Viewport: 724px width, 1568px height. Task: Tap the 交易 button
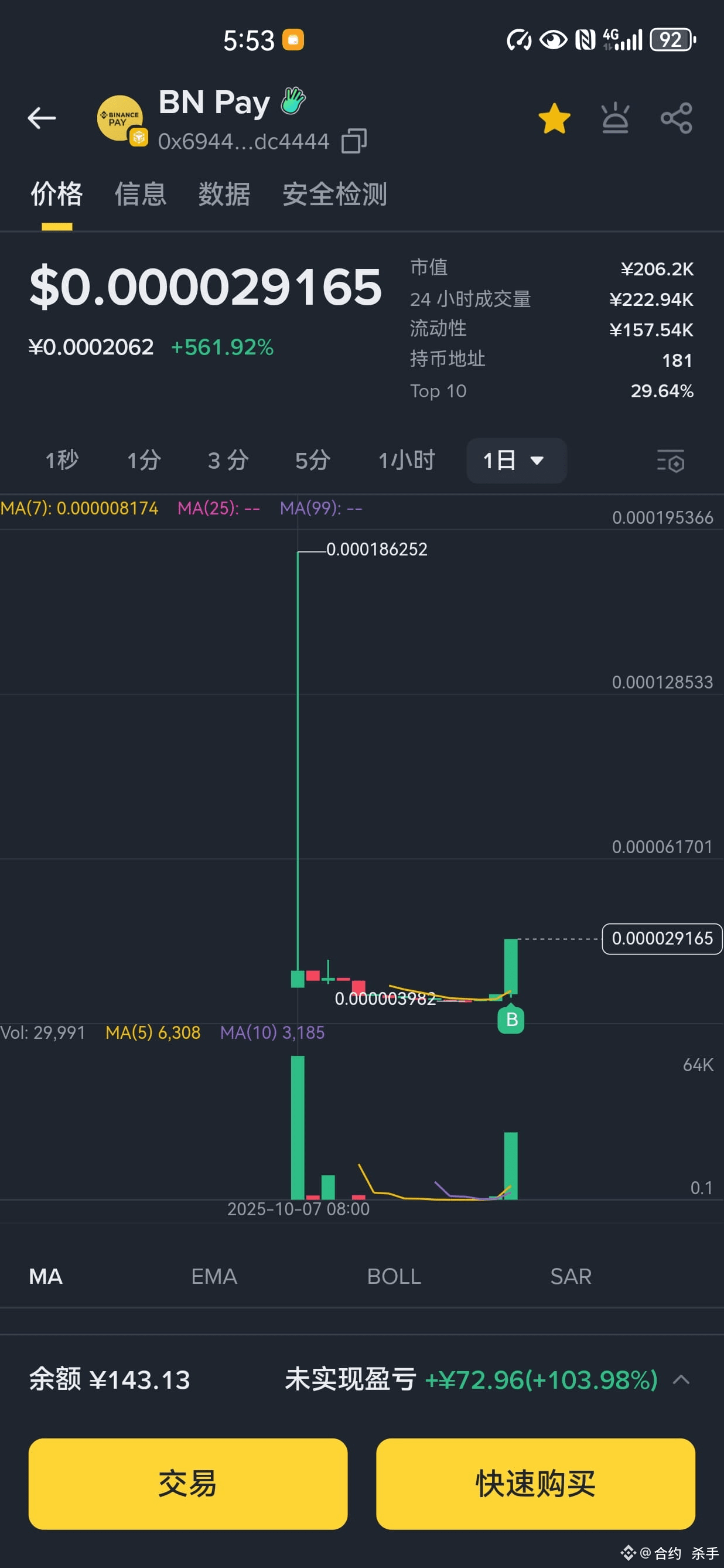(x=188, y=1484)
